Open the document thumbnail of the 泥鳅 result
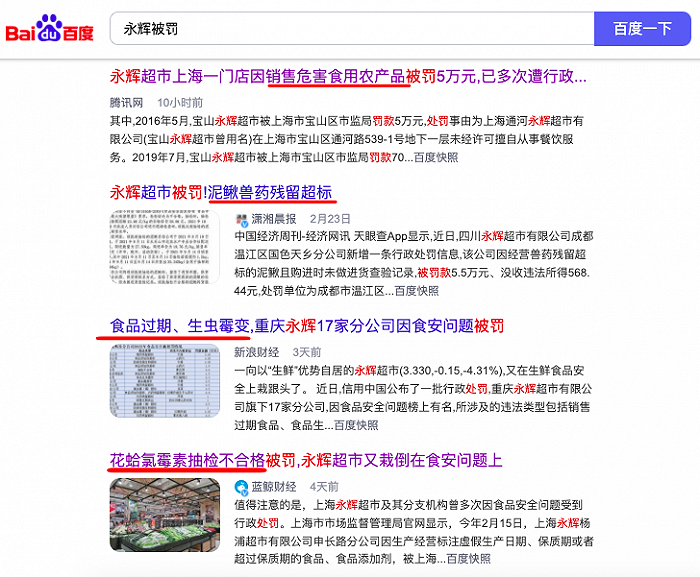The image size is (700, 577). point(165,247)
